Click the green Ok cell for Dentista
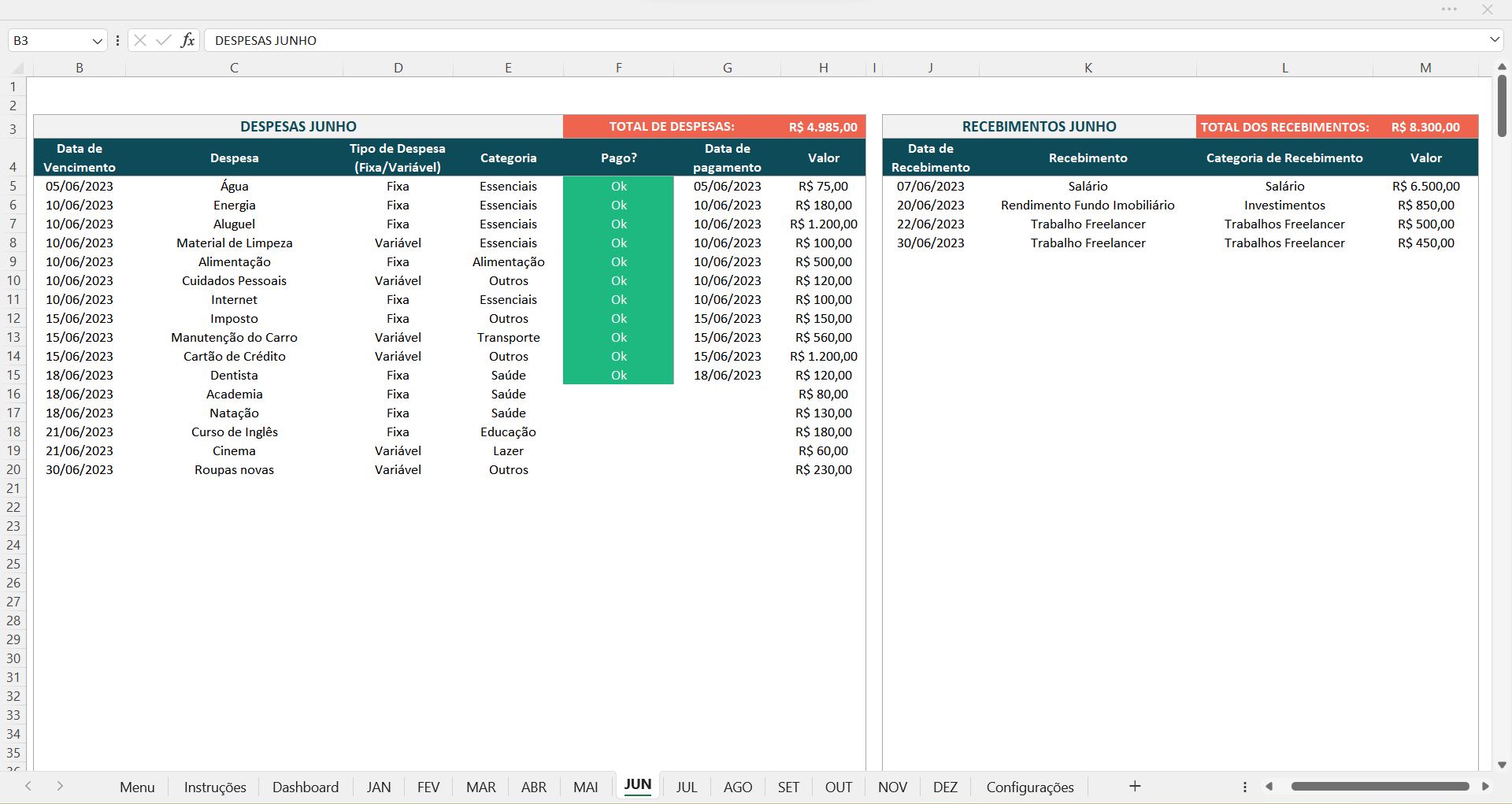 pos(619,375)
